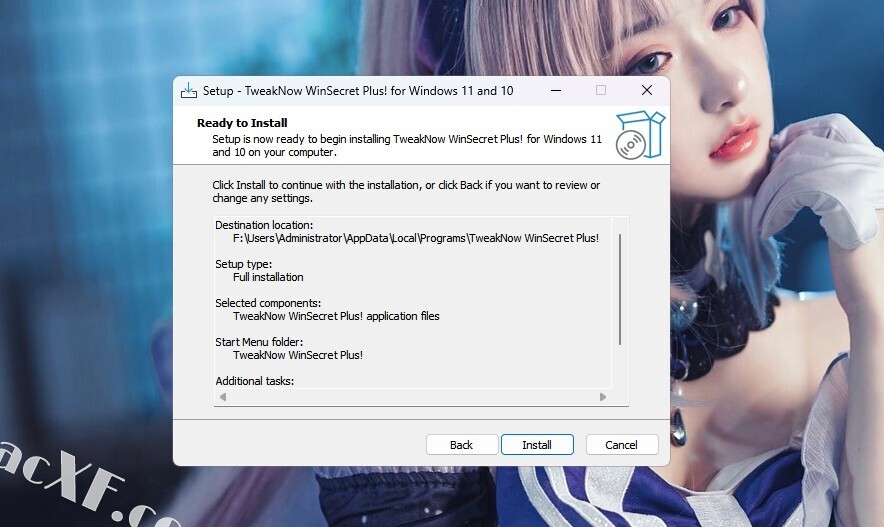
Task: Click the 'Additional tasks:' label
Action: click(255, 381)
